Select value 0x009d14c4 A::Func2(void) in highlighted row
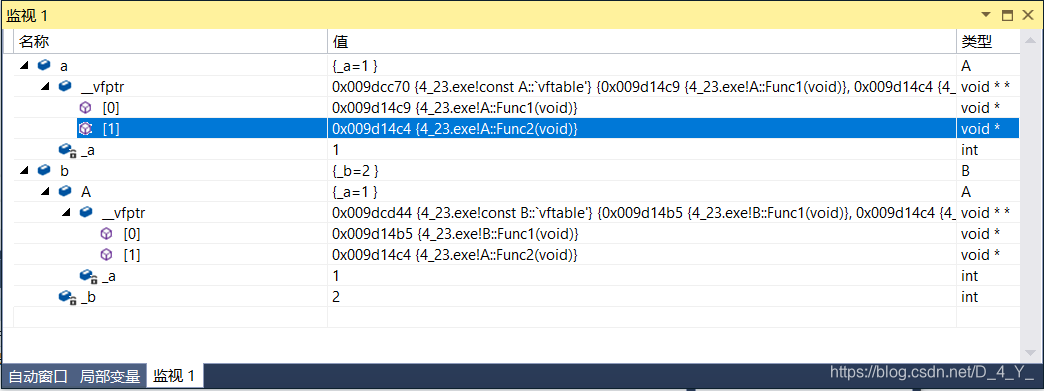1044x391 pixels. click(454, 129)
